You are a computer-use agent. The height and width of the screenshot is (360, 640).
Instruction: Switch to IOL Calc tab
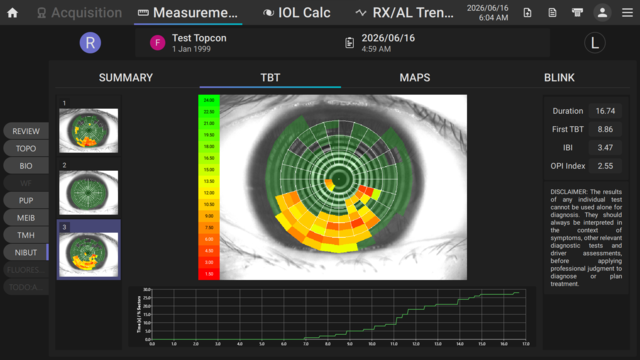click(x=296, y=13)
